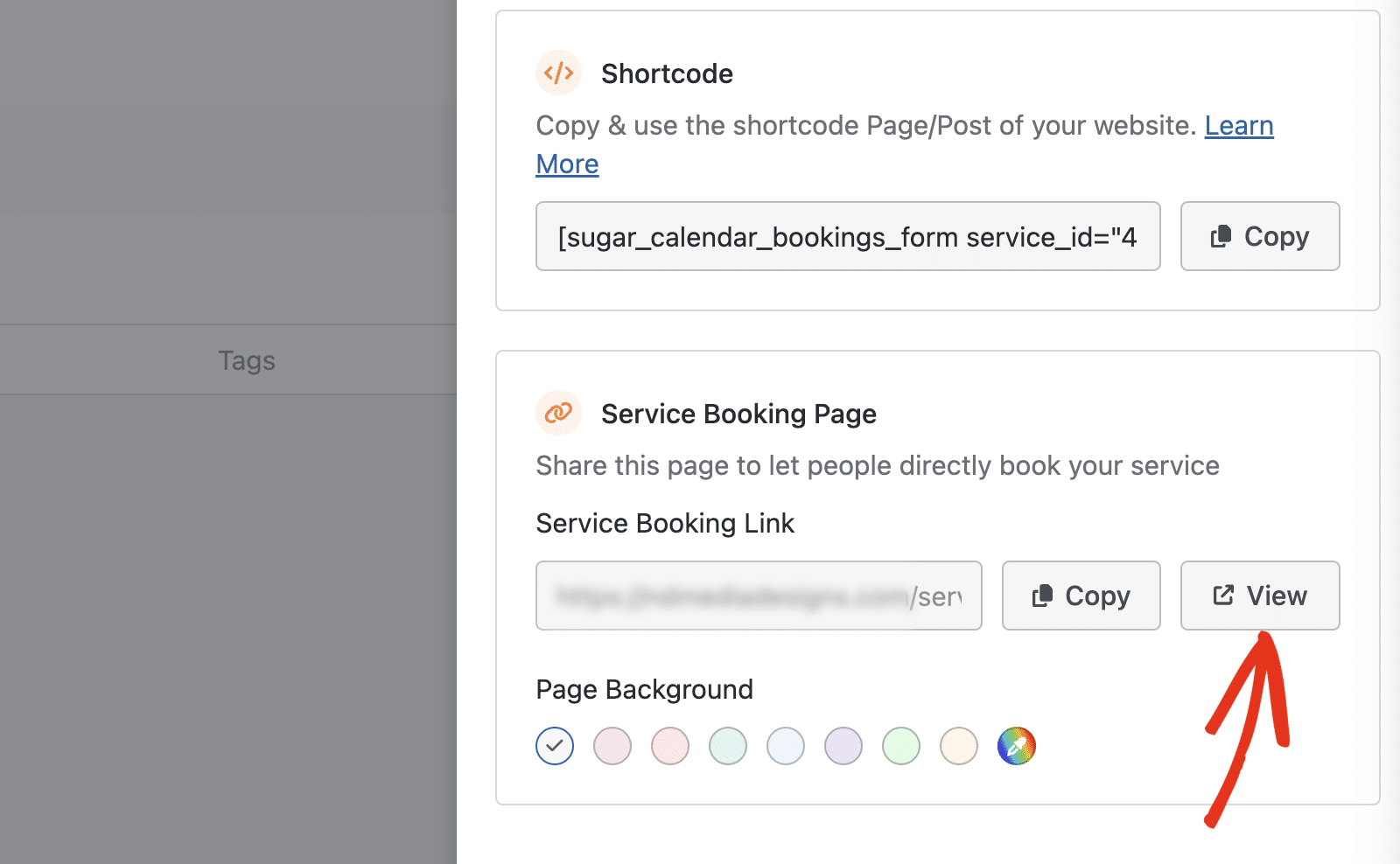Select the light pink background swatch

coord(612,746)
